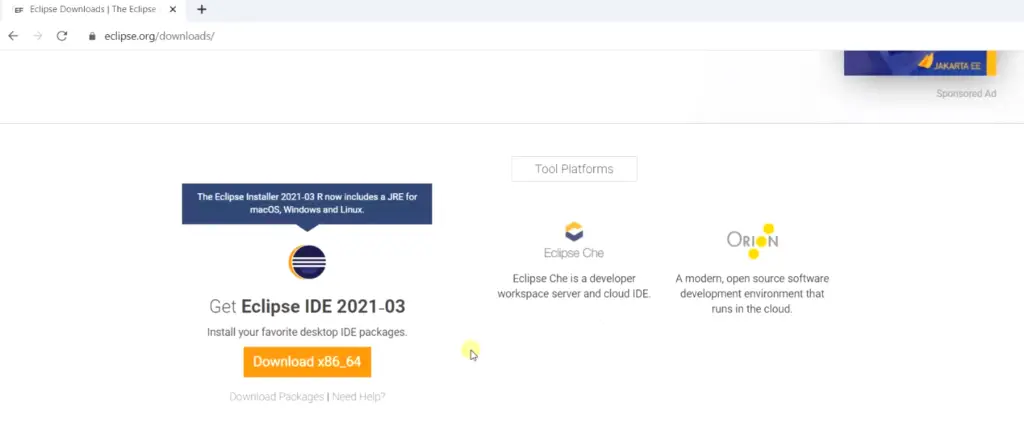Screen dimensions: 1024x426
Task: Click the eclipse.org/downloads address bar
Action: [x=159, y=36]
